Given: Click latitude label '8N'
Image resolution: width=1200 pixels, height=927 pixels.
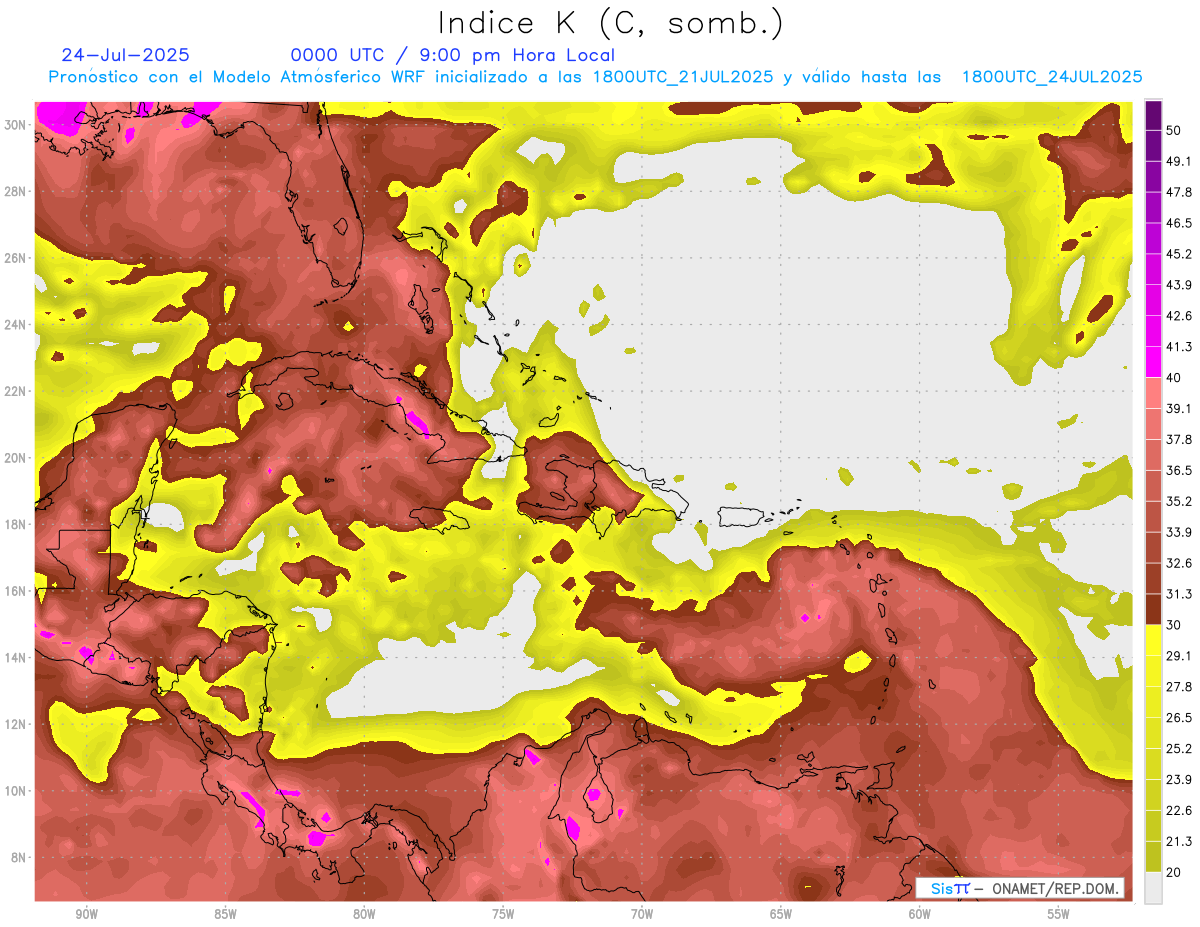Looking at the screenshot, I should [20, 857].
